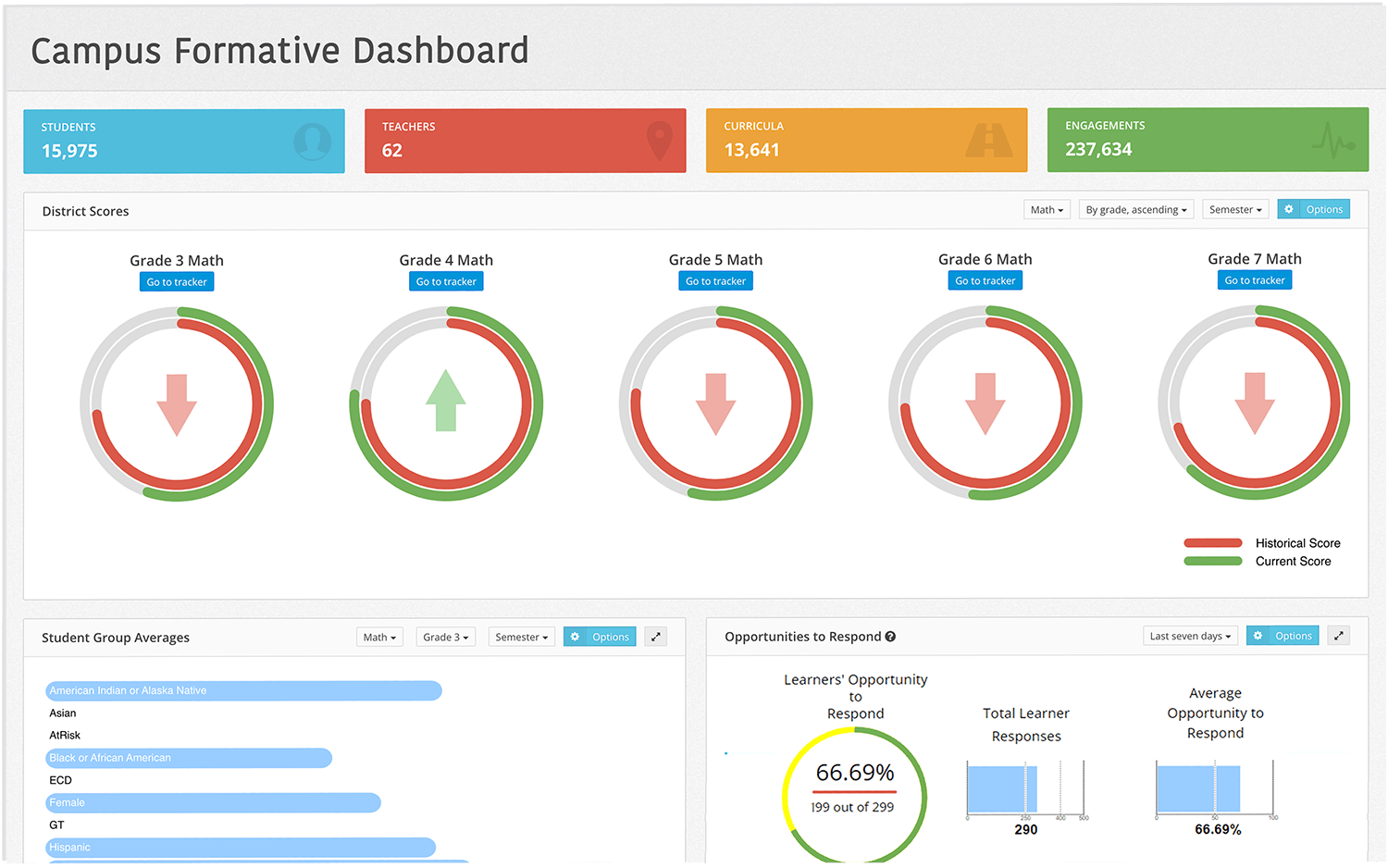Image resolution: width=1388 pixels, height=868 pixels.
Task: Click Options button in District Scores panel
Action: click(x=1314, y=210)
